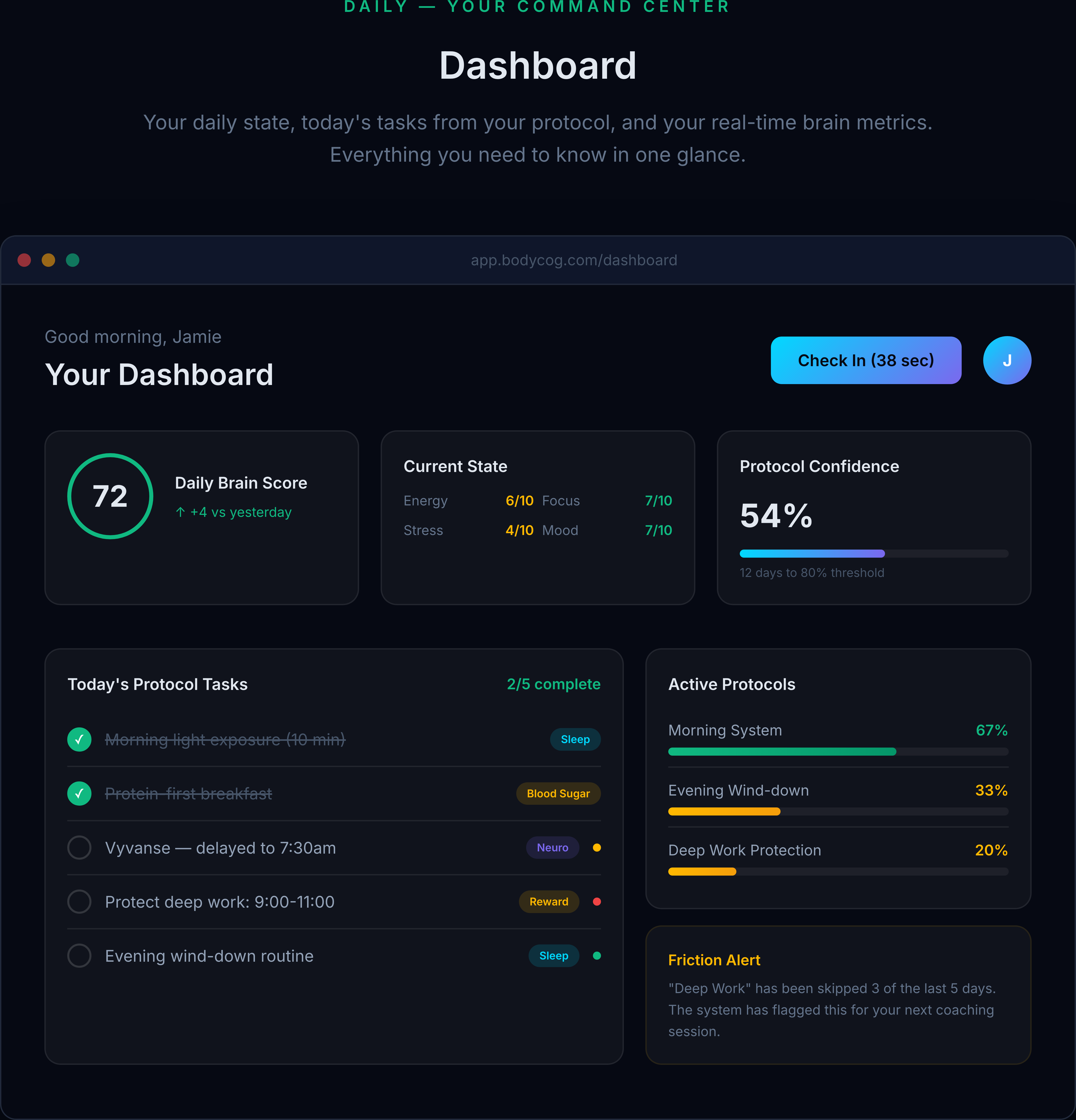Click 12 days to 80% threshold text
The image size is (1076, 1120).
point(811,573)
